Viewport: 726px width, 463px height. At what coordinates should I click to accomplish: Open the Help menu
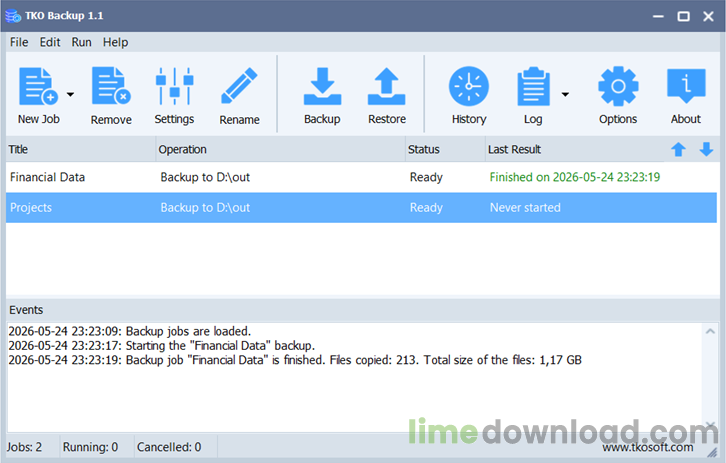[115, 42]
